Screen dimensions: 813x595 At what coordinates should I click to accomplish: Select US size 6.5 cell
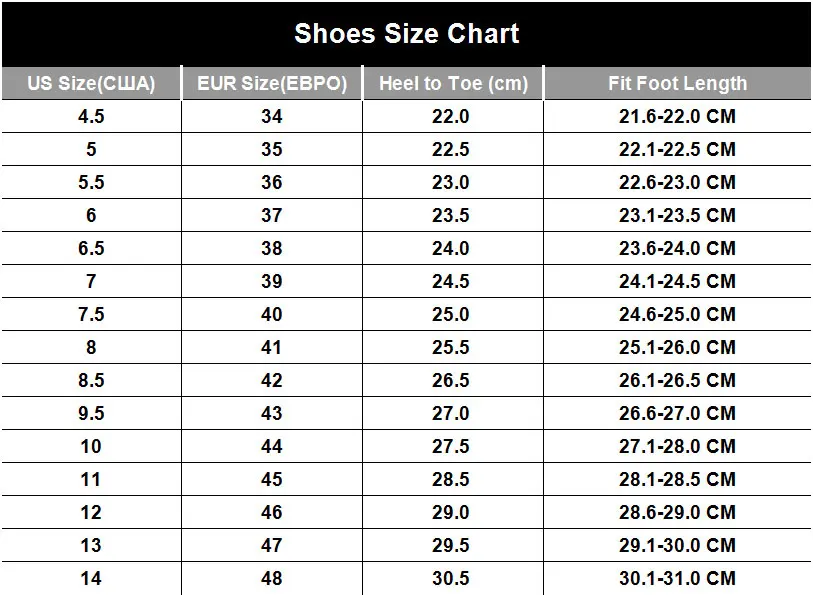pos(91,248)
